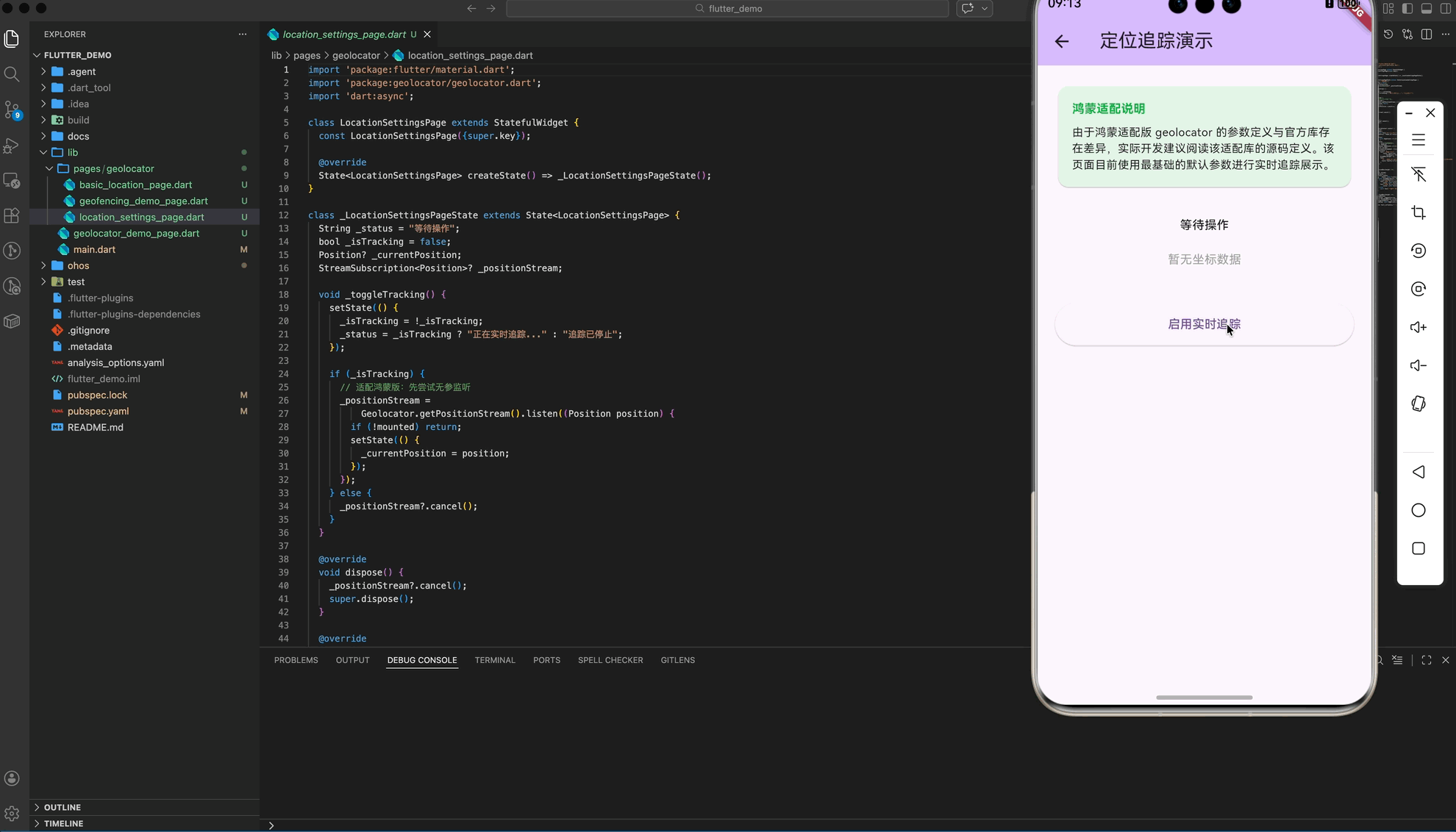Expand the ohos folder

78,266
